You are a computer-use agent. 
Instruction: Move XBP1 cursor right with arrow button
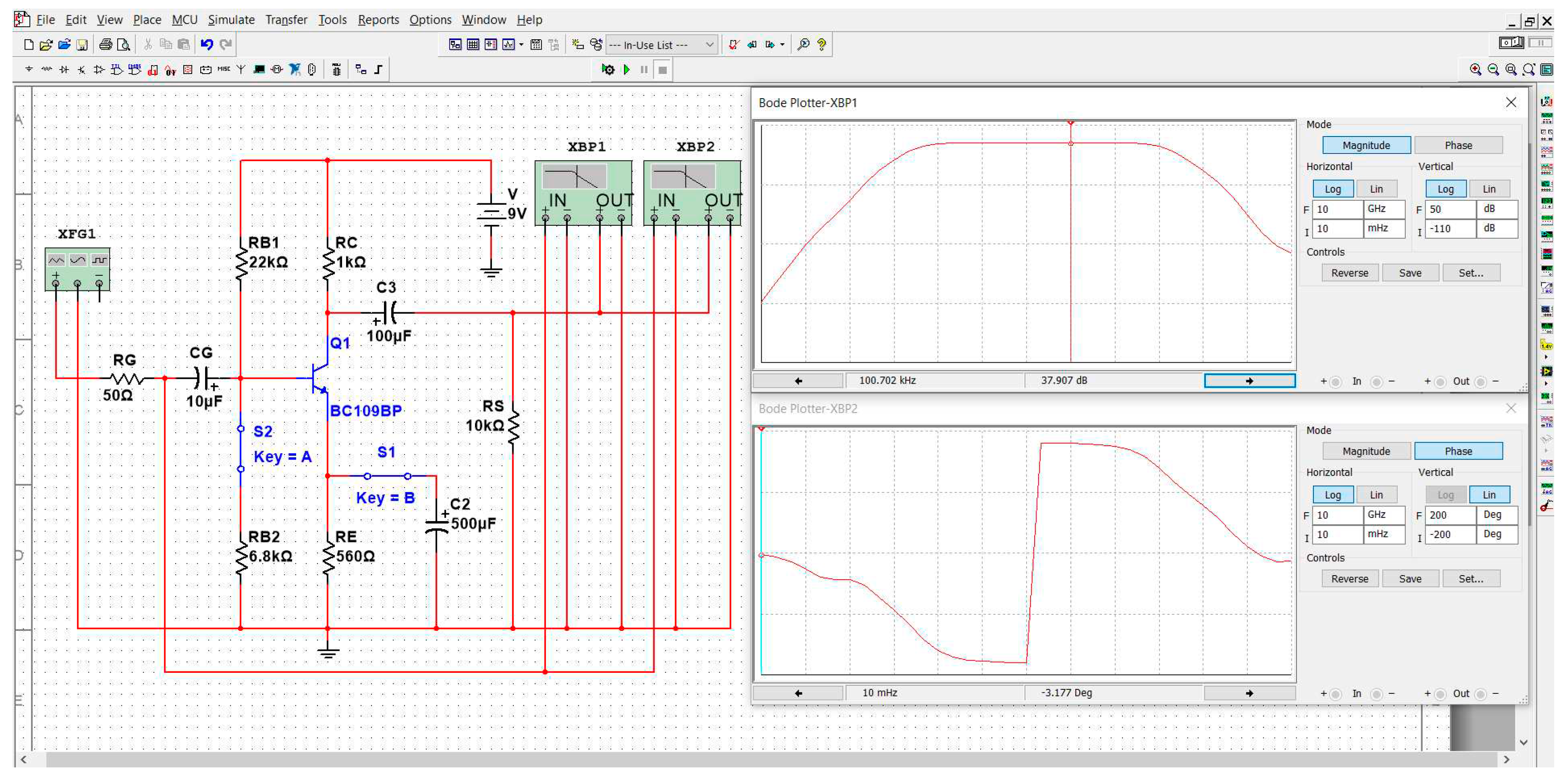coord(1249,381)
